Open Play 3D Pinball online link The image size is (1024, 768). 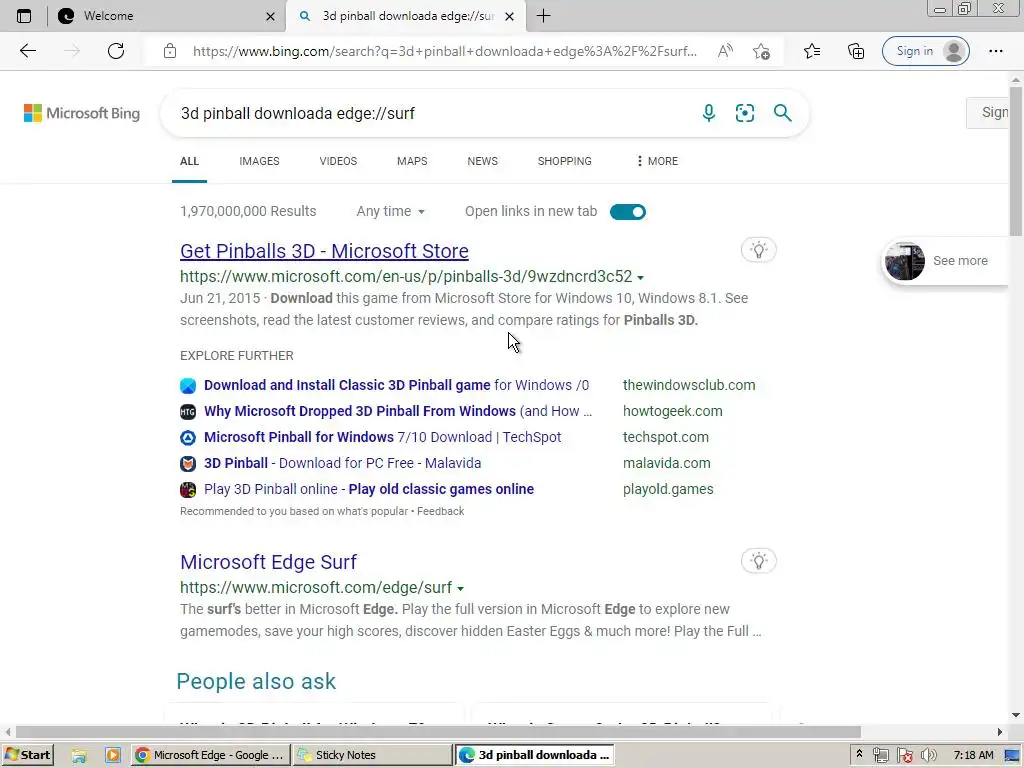click(369, 489)
